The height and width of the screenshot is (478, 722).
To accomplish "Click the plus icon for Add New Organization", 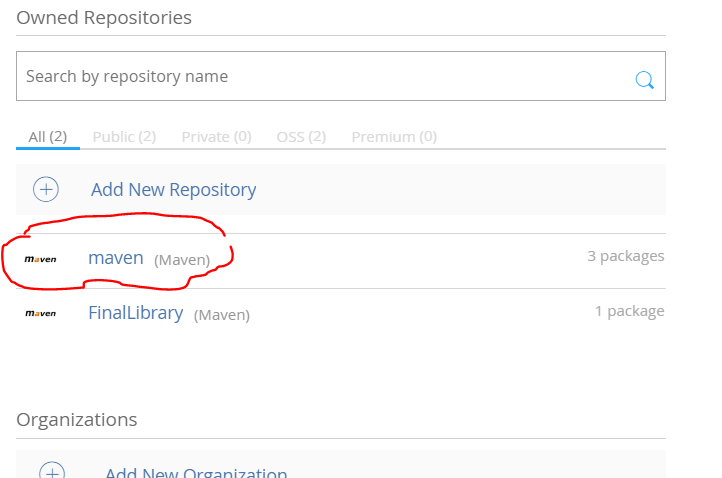I will [x=52, y=470].
